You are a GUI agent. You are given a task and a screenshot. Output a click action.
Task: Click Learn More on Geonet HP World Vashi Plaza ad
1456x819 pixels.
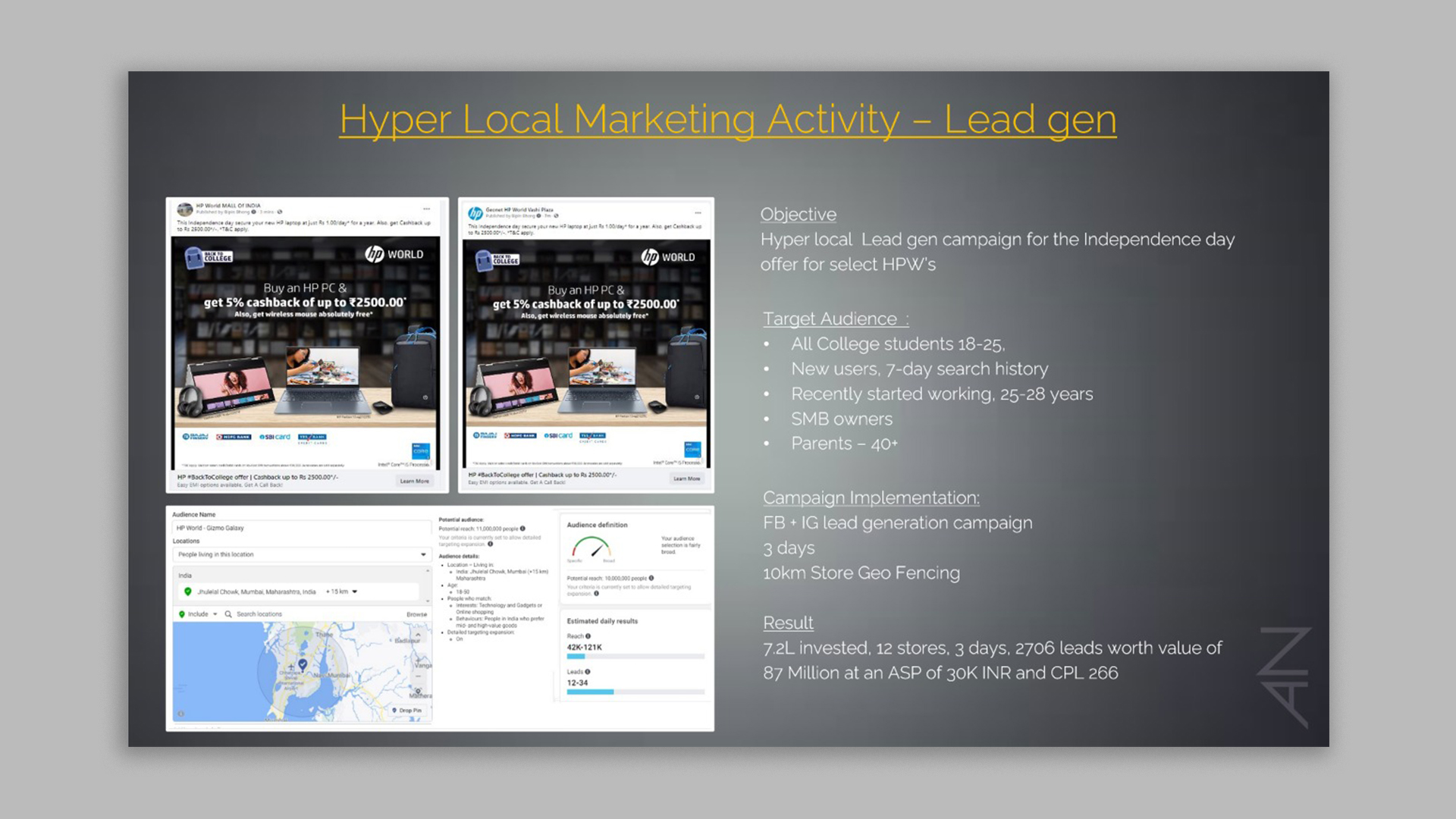tap(687, 479)
